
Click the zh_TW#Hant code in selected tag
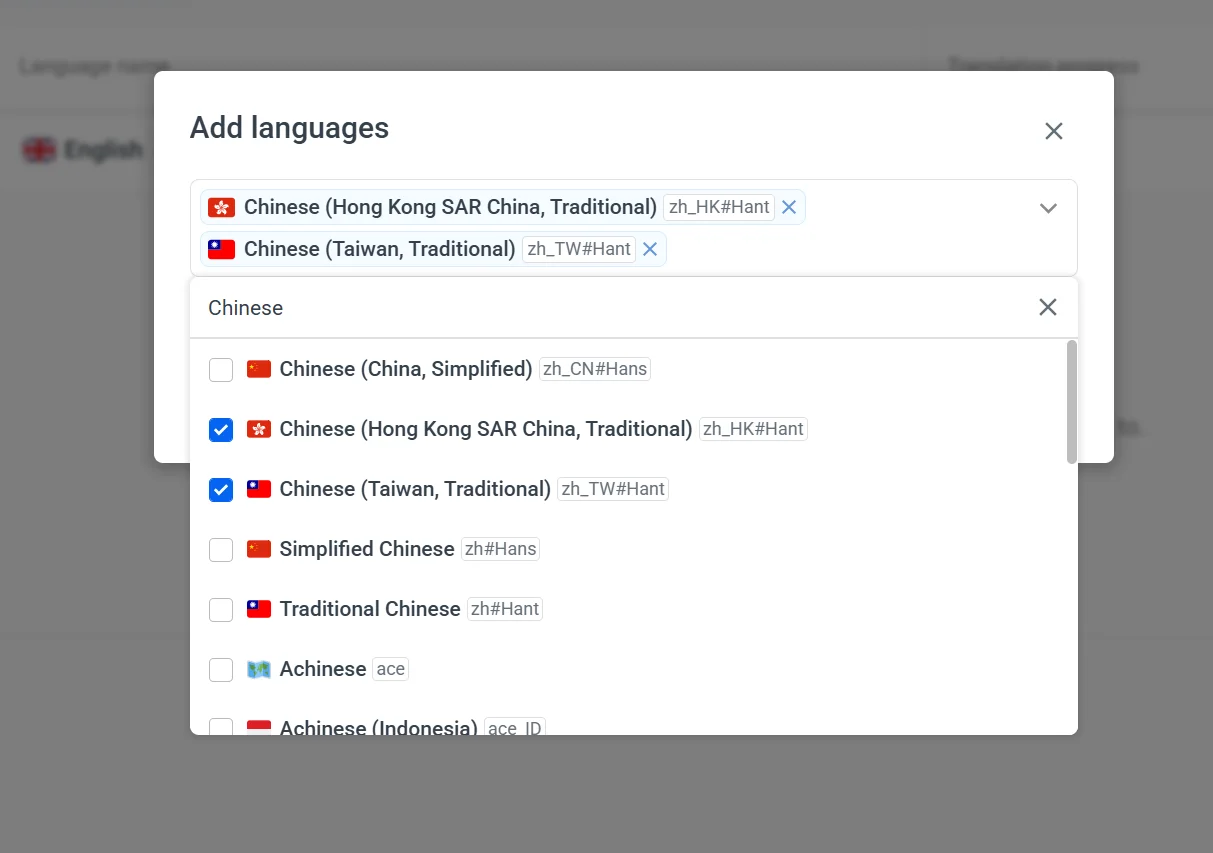click(x=579, y=249)
